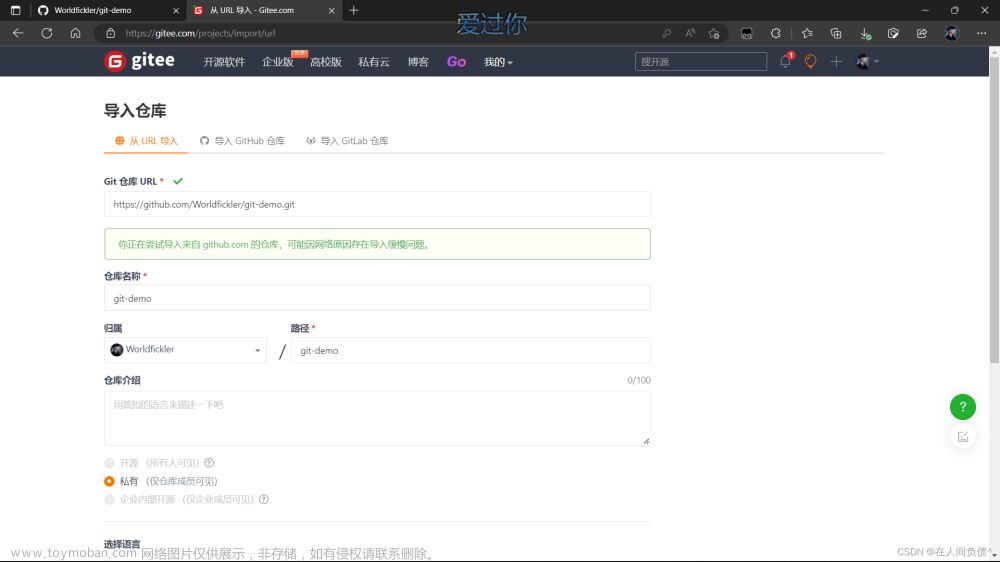Go back with browser back arrow
Image resolution: width=1000 pixels, height=562 pixels.
(x=18, y=33)
